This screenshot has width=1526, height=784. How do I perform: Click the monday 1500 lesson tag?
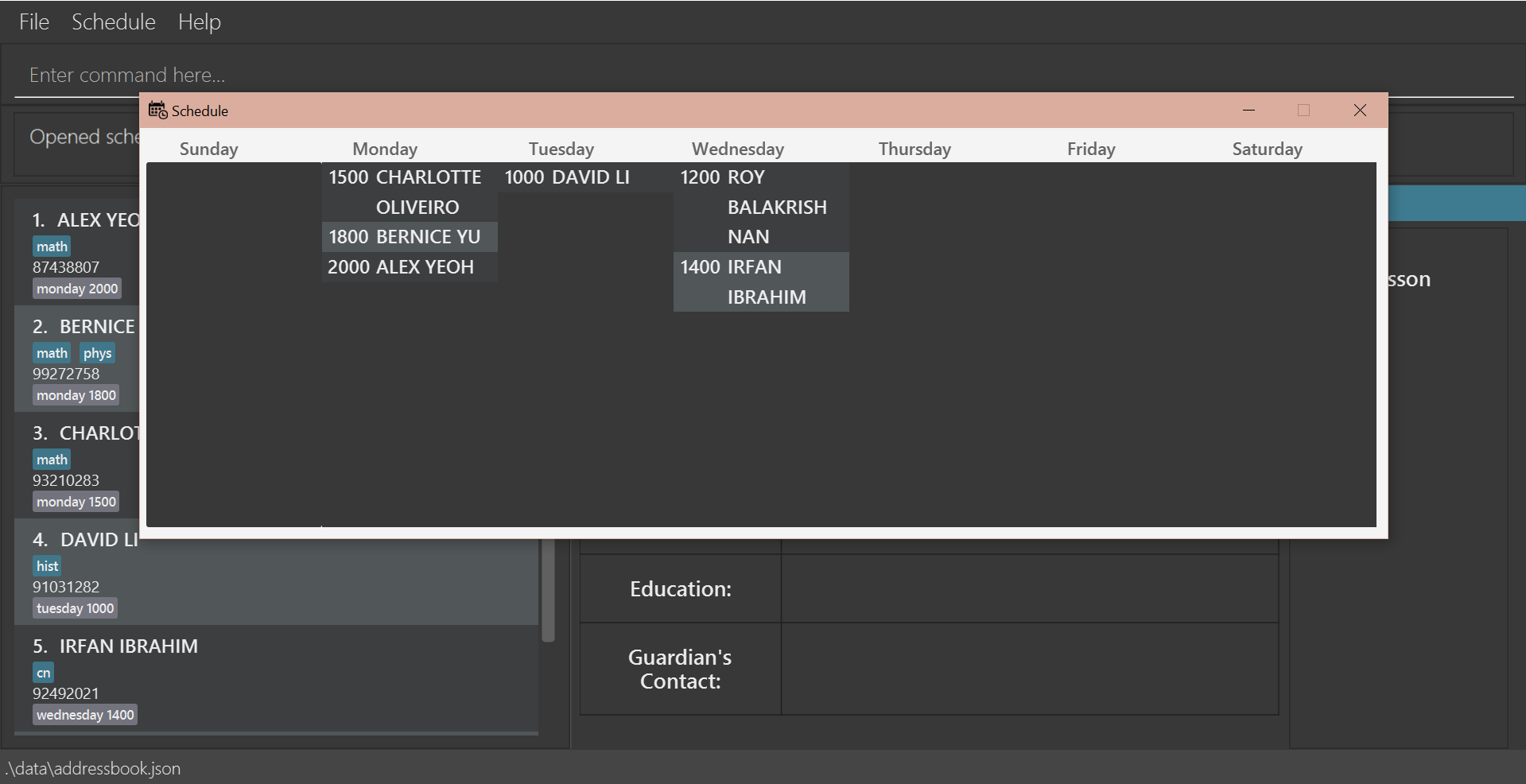76,502
